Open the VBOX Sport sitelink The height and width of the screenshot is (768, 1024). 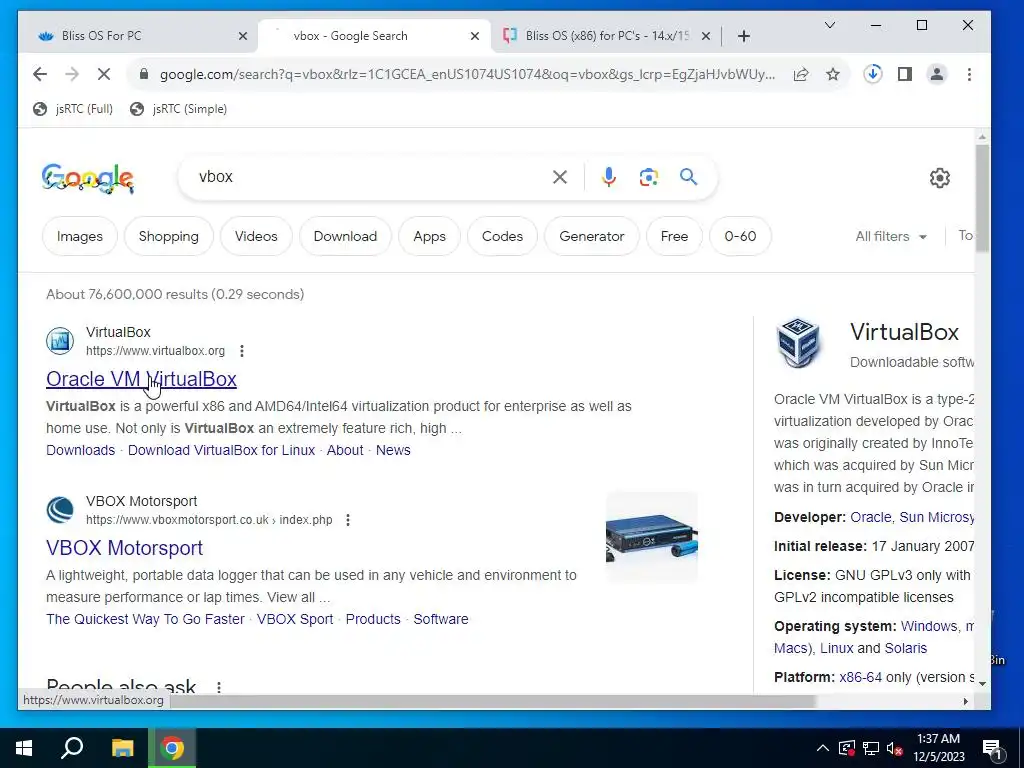(x=295, y=619)
